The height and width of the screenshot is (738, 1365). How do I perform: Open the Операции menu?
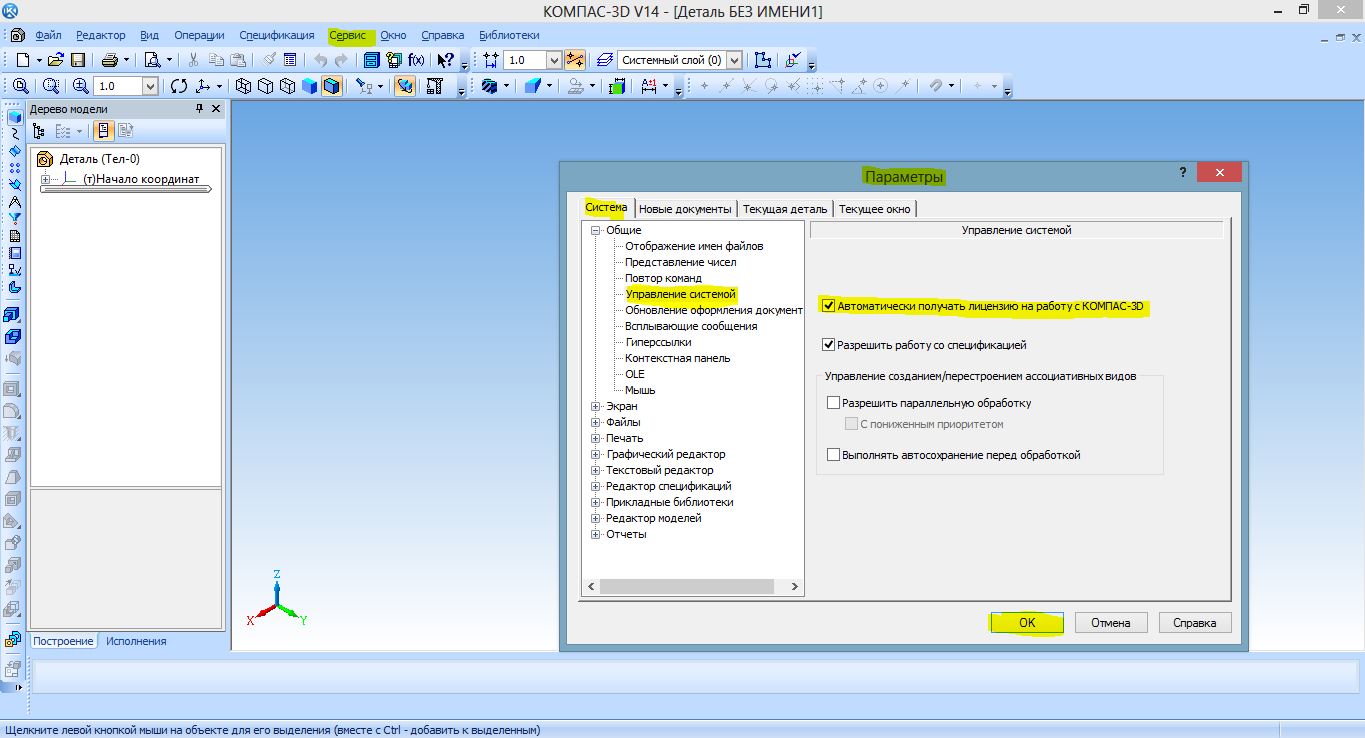[x=199, y=35]
